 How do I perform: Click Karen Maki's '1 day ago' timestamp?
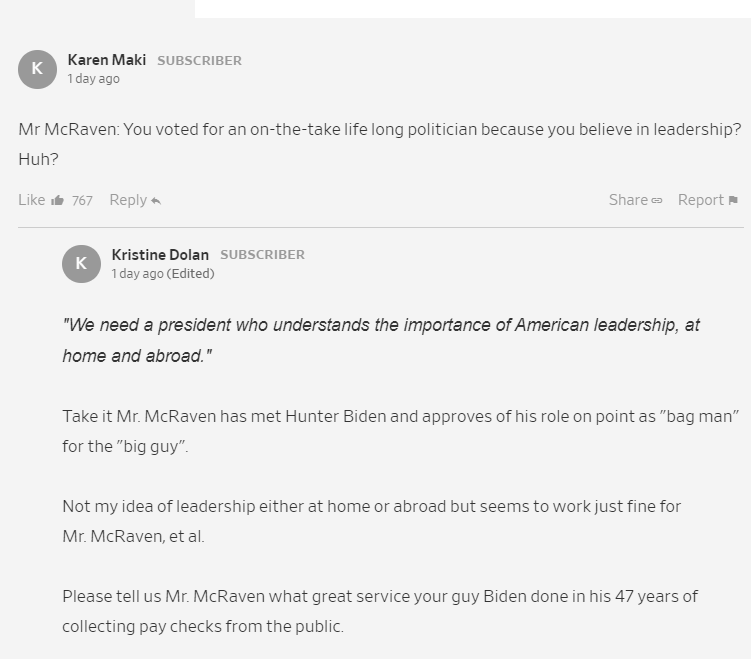pyautogui.click(x=93, y=79)
